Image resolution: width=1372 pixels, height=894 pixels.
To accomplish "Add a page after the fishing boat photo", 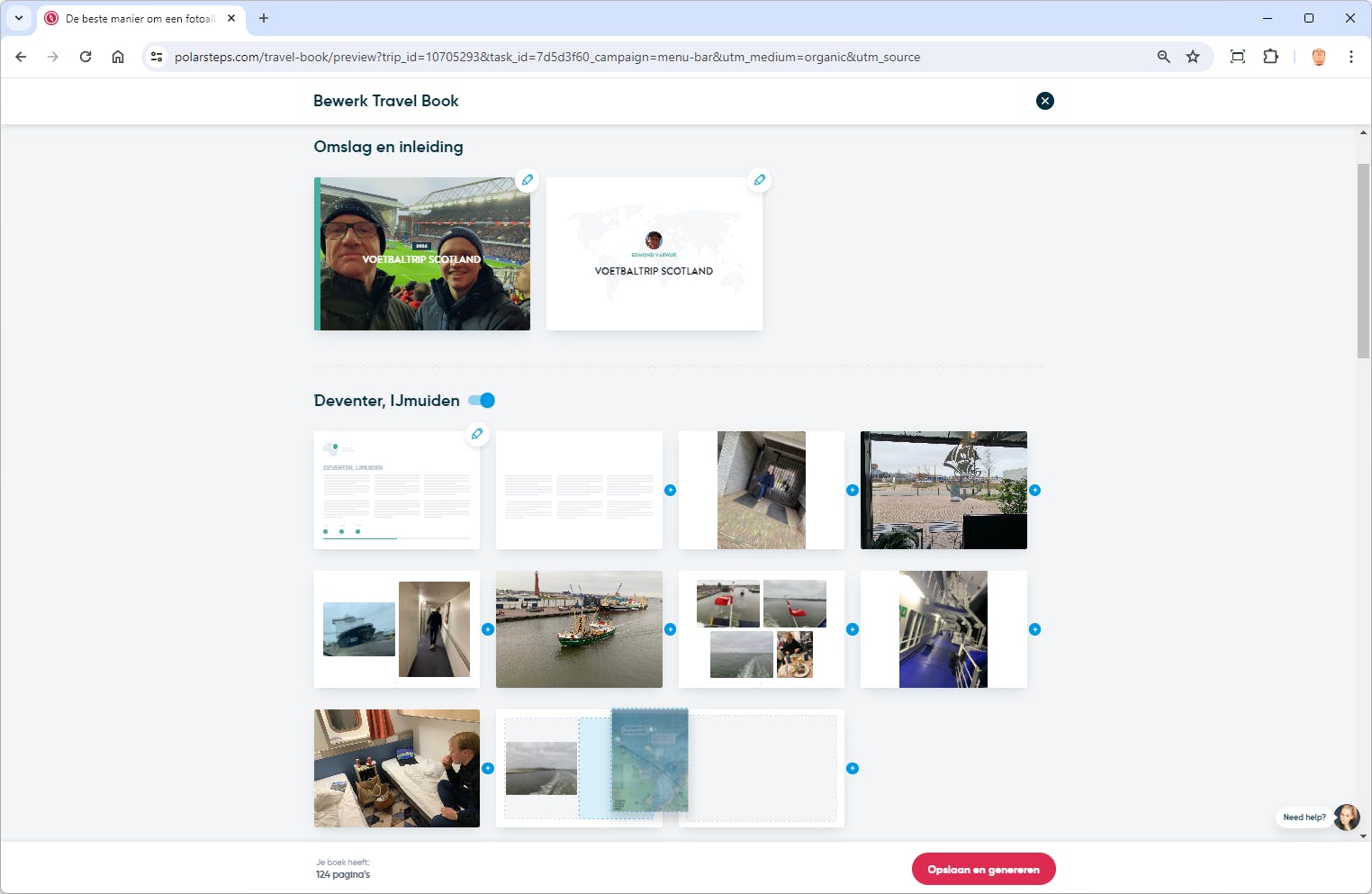I will point(670,629).
